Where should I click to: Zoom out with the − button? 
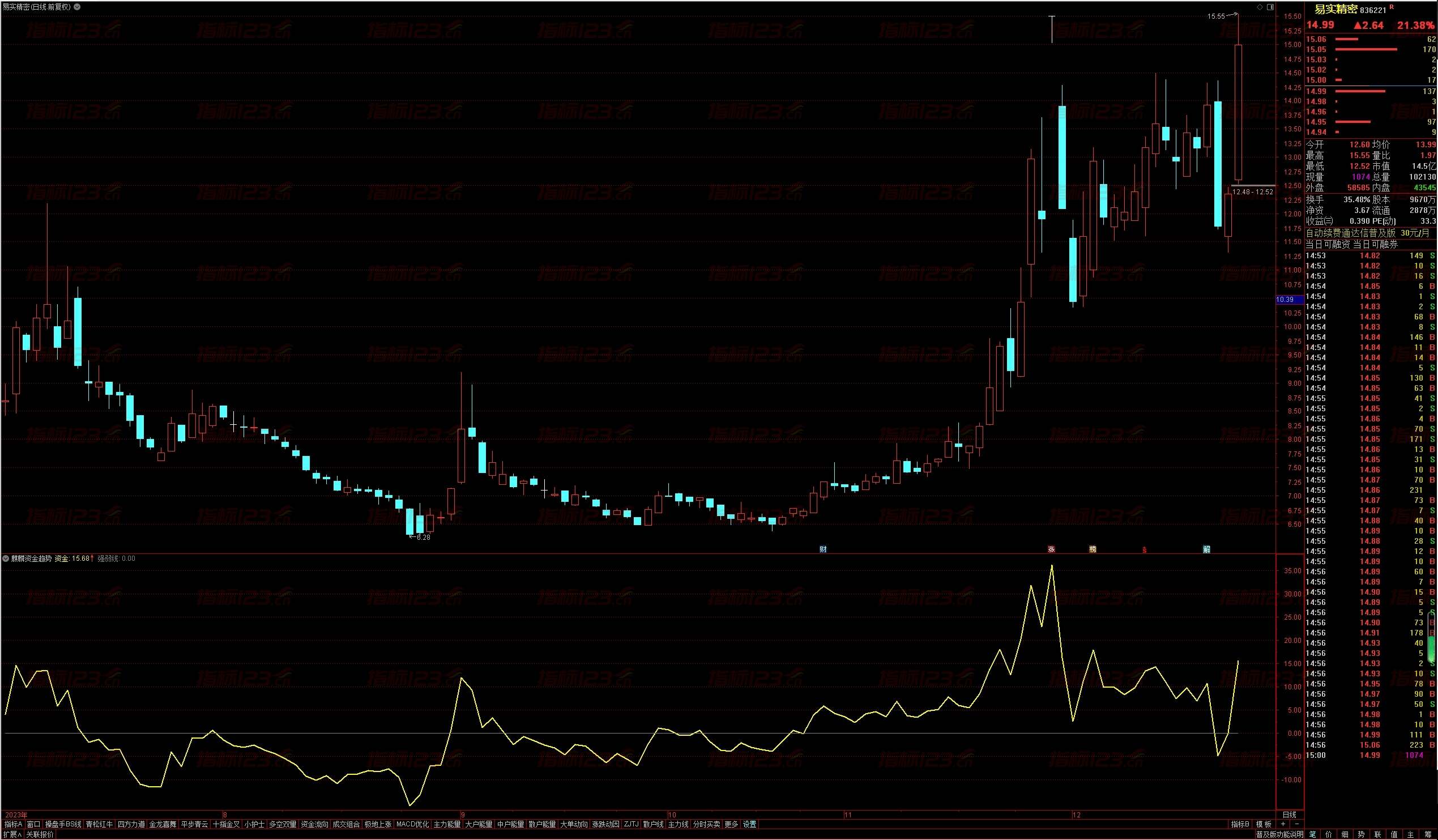coord(1296,824)
